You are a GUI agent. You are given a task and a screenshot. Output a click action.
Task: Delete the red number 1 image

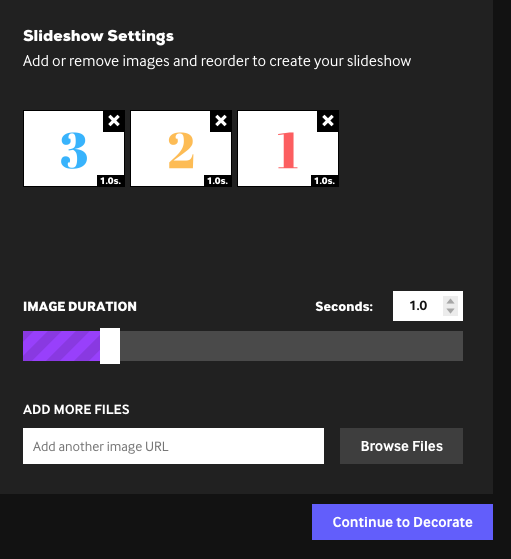click(x=328, y=121)
